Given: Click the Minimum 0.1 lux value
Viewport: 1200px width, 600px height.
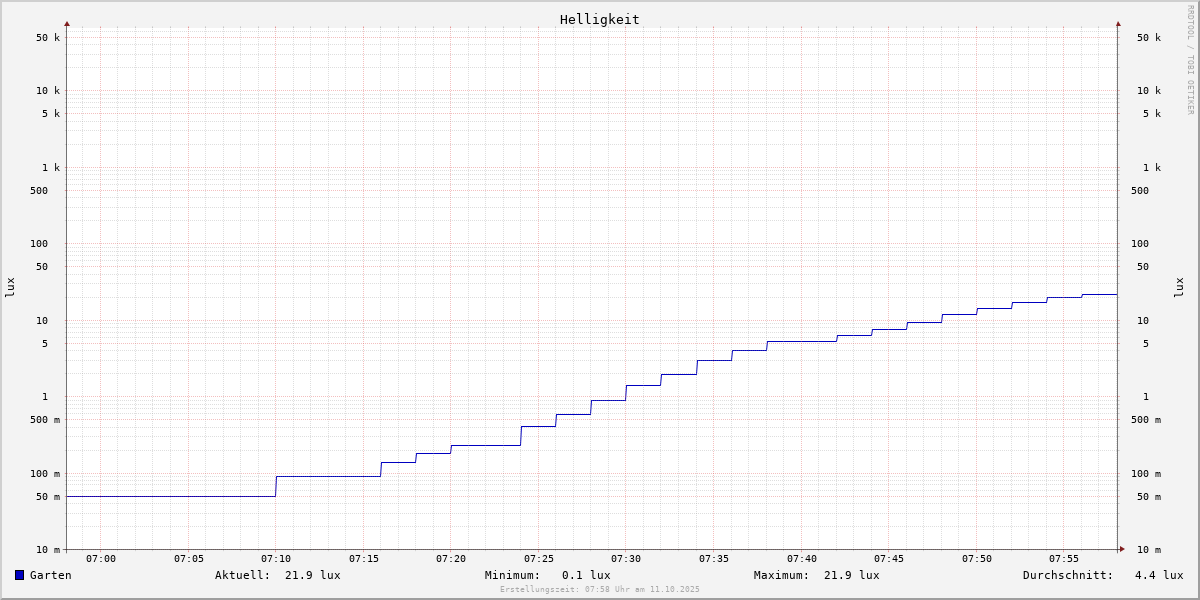Looking at the screenshot, I should (x=586, y=575).
